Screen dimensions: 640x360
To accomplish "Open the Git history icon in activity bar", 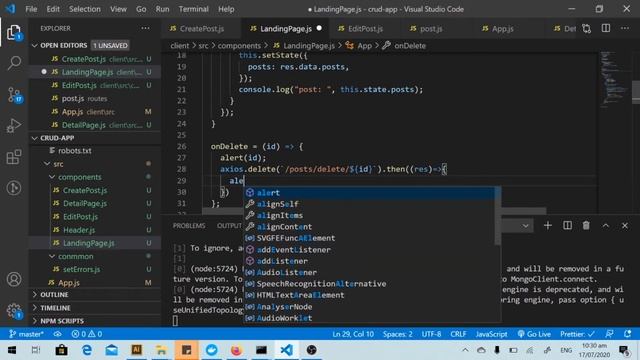I will coord(14,188).
